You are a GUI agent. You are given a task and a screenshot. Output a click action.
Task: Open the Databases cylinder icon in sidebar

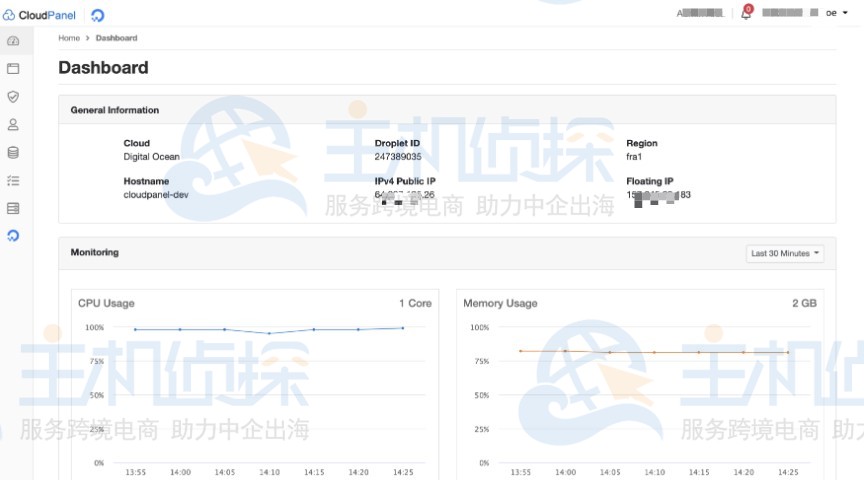click(x=13, y=153)
